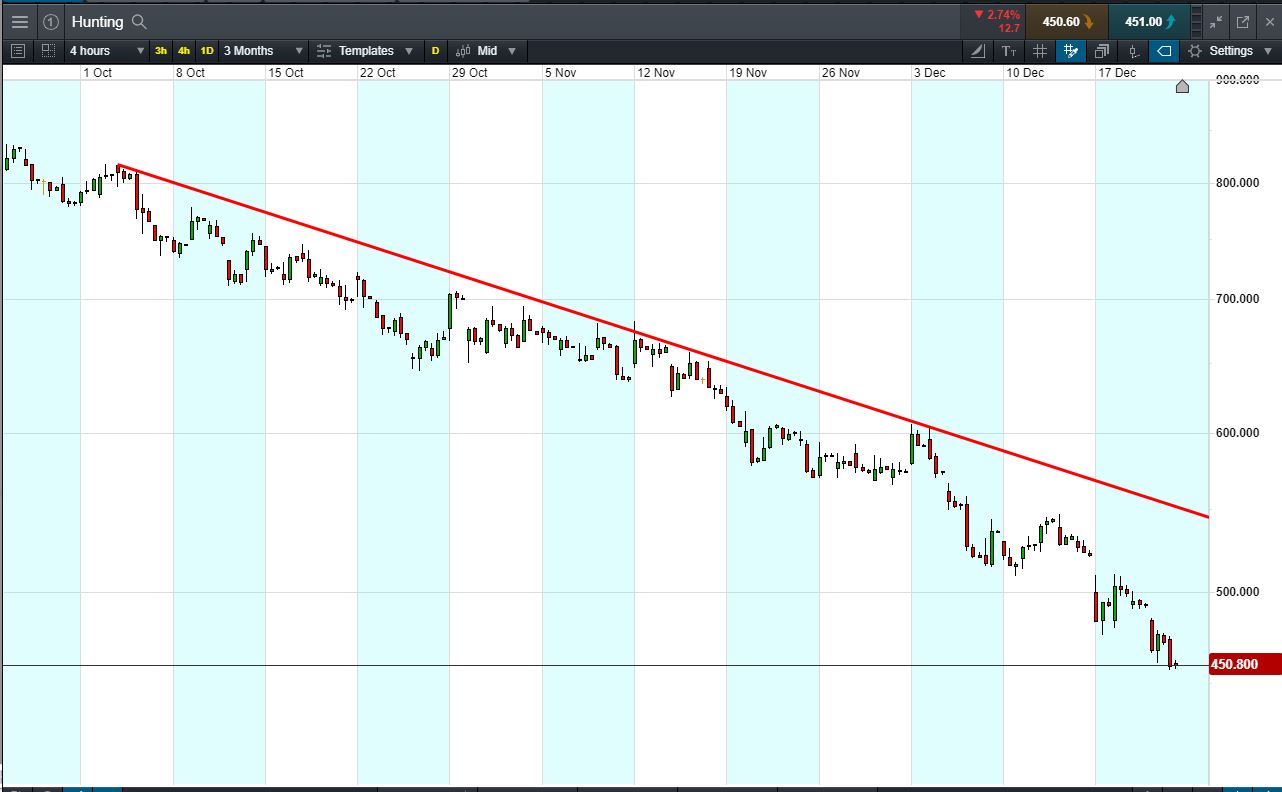This screenshot has height=792, width=1282.
Task: Click the circled number 1 layout indicator
Action: 51,21
